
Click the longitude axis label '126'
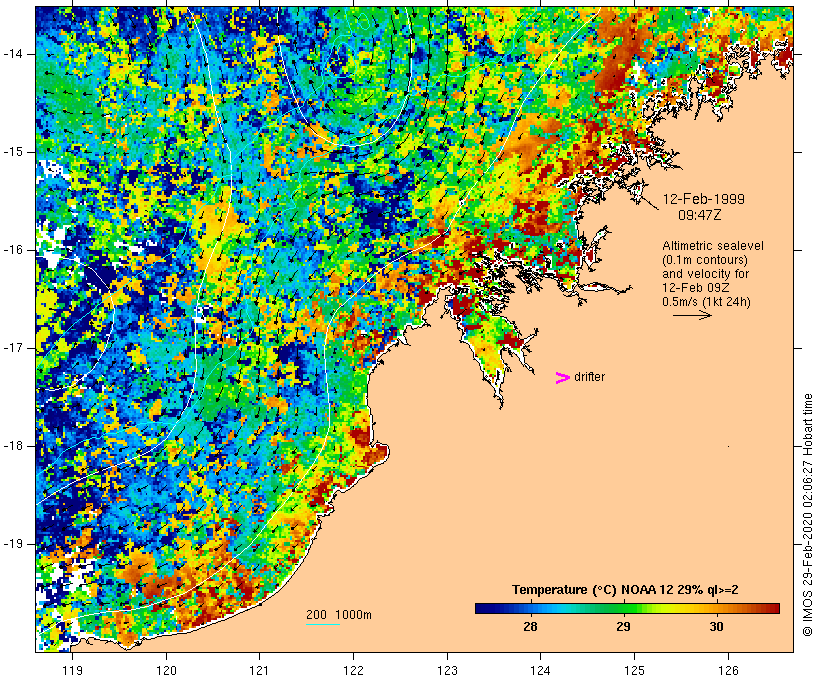click(728, 670)
